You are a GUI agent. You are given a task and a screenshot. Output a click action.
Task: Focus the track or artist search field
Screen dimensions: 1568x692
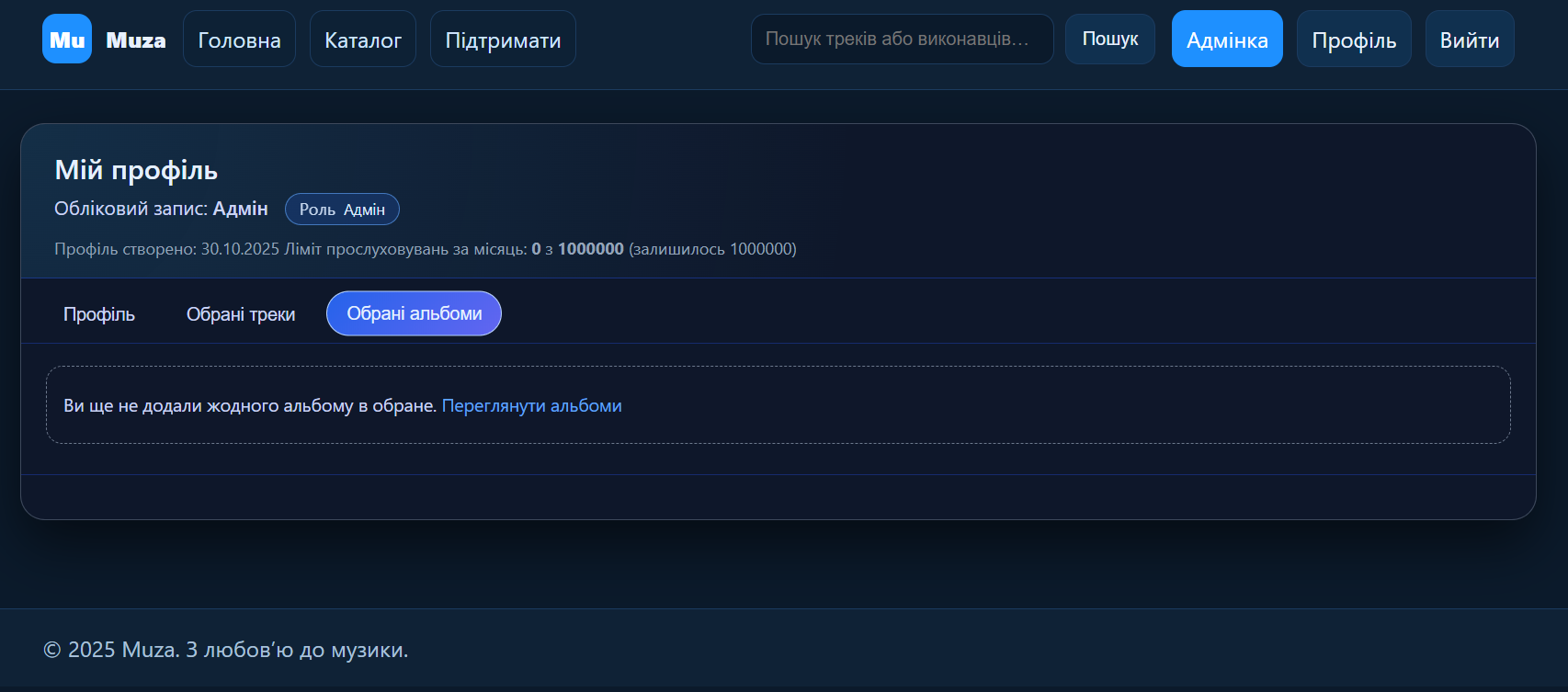click(x=901, y=40)
